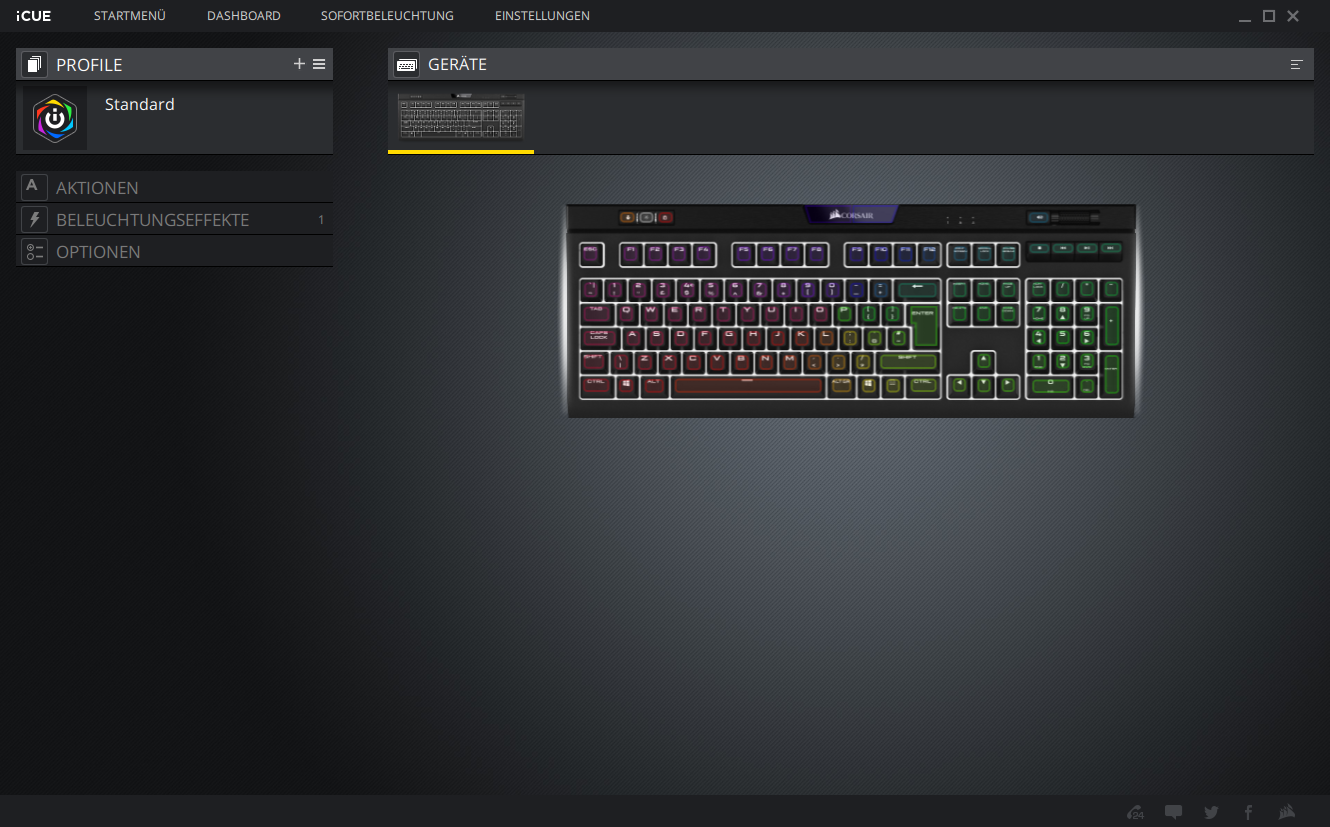Click the Enter key on the keyboard
This screenshot has width=1330, height=827.
point(923,325)
